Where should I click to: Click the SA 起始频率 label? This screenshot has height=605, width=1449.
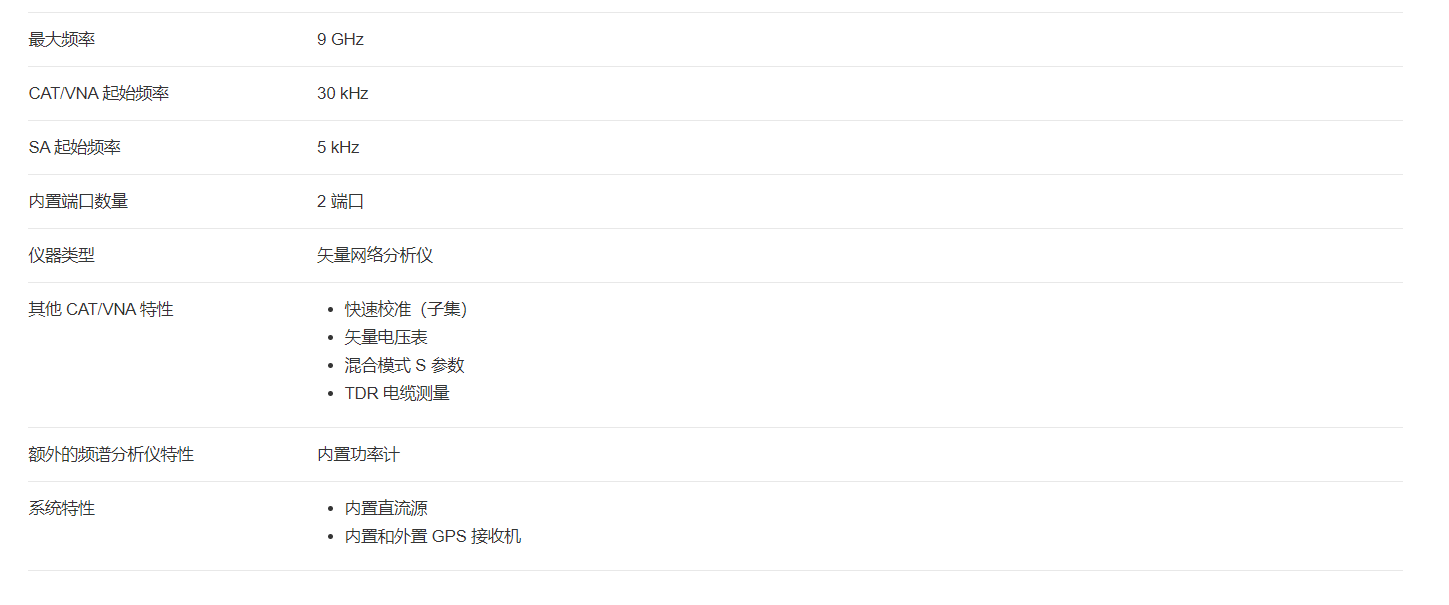click(x=75, y=148)
